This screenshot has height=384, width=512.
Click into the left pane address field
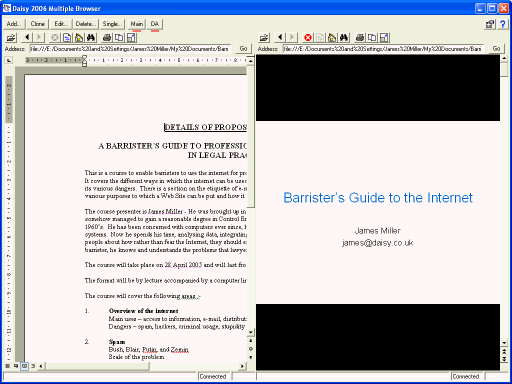129,49
